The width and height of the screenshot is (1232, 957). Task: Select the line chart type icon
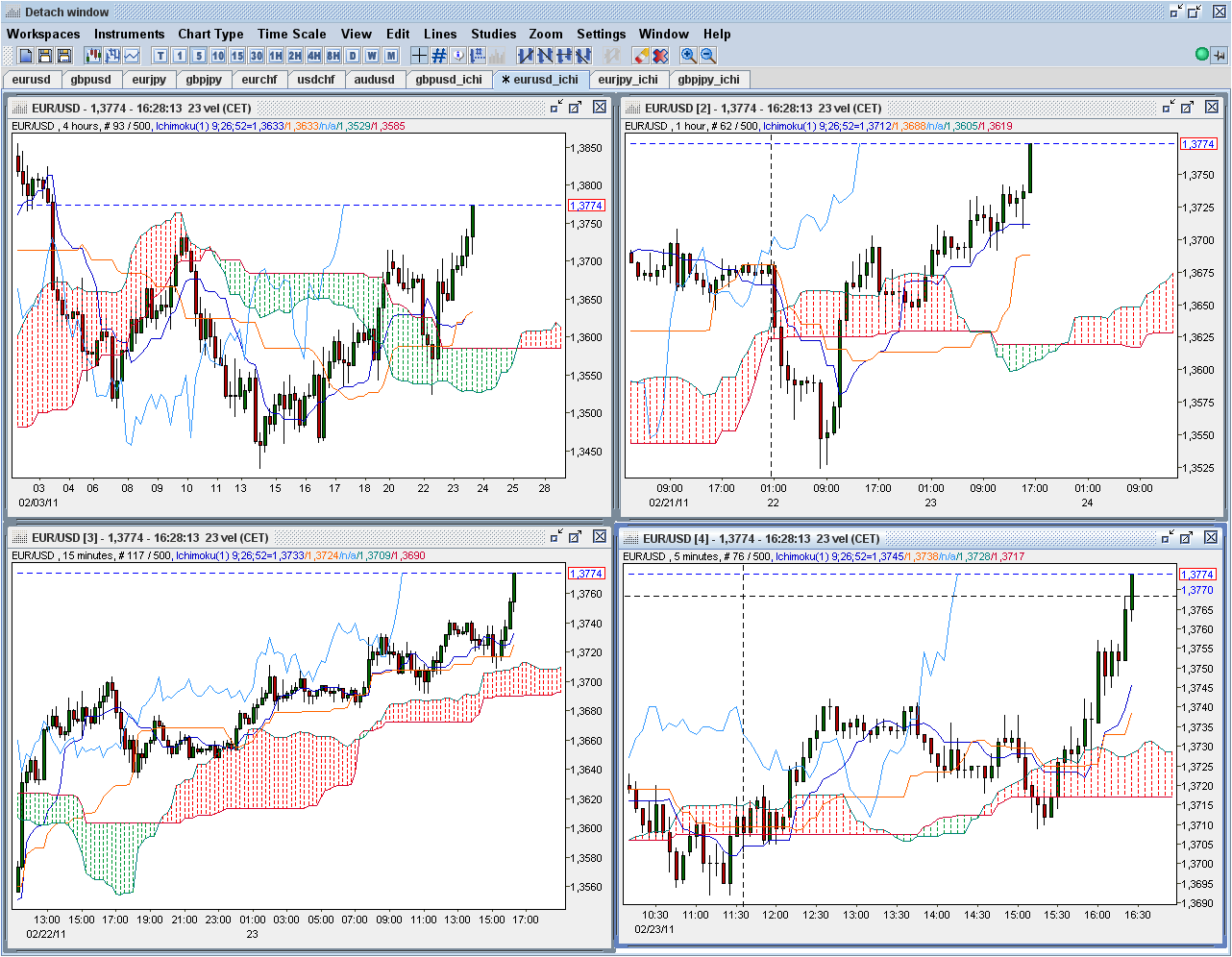[x=132, y=56]
